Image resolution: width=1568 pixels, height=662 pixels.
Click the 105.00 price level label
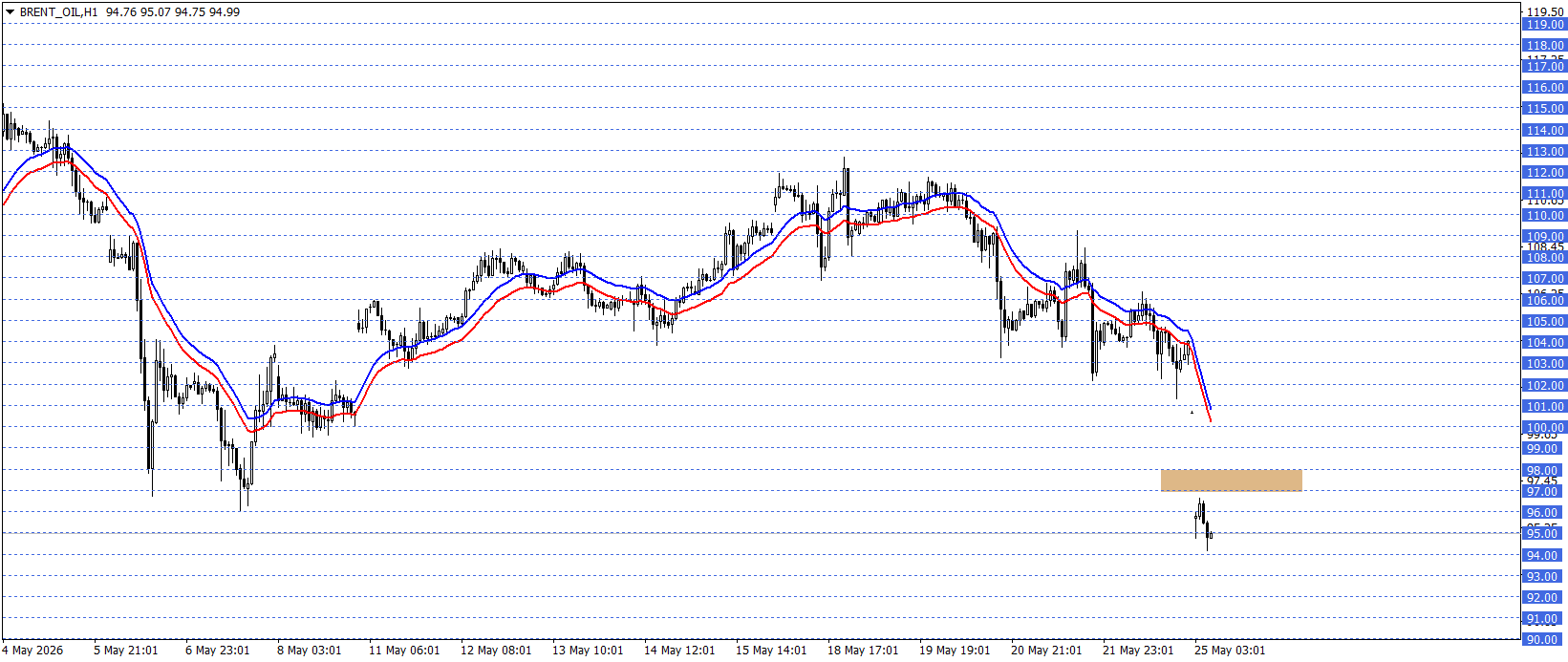coord(1544,322)
